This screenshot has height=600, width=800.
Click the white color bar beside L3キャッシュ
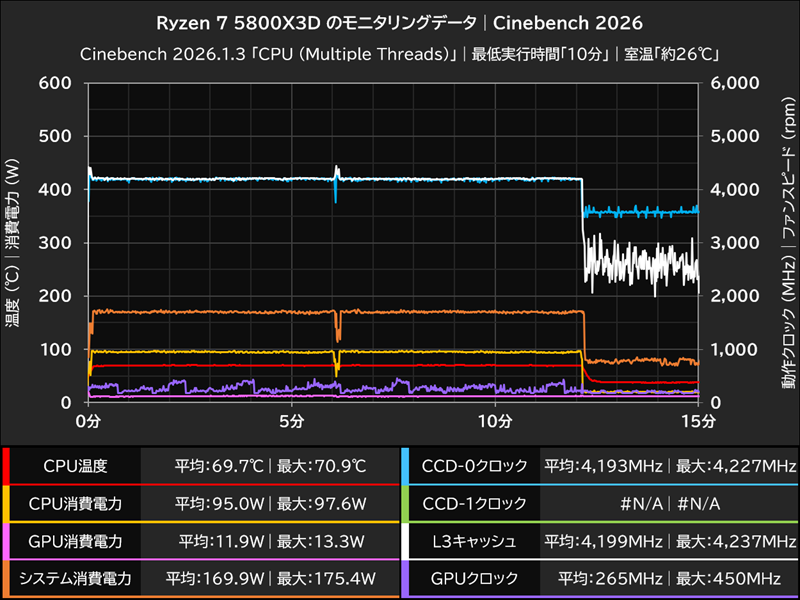(x=405, y=541)
